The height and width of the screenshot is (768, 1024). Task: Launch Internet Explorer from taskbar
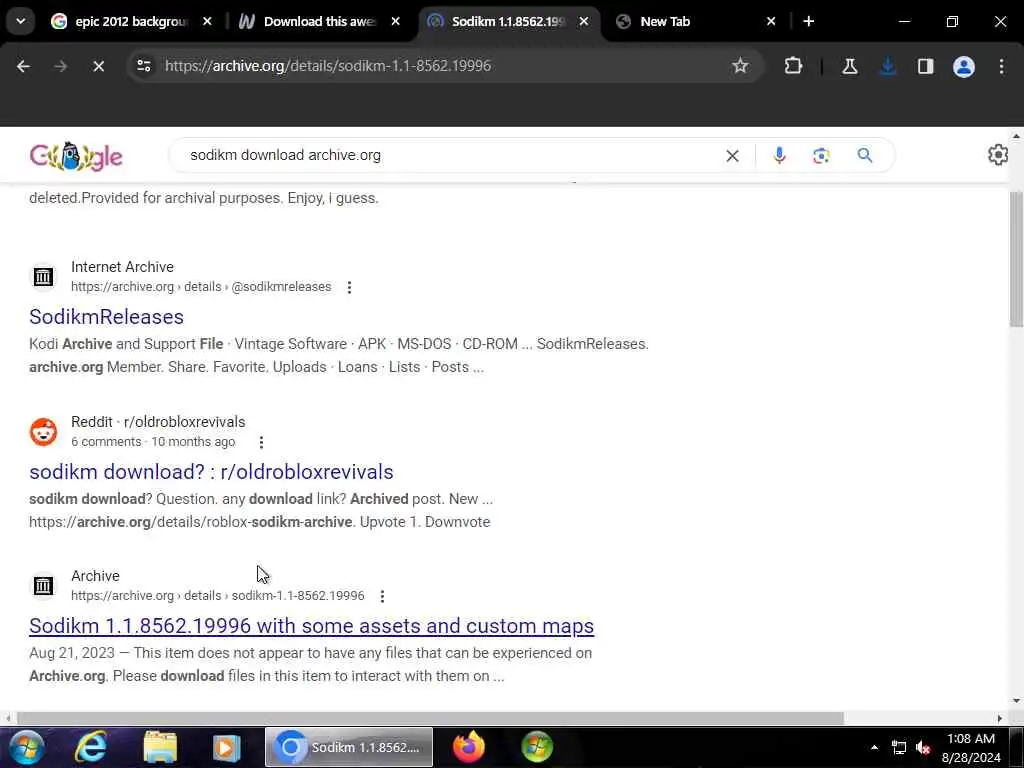[x=91, y=747]
